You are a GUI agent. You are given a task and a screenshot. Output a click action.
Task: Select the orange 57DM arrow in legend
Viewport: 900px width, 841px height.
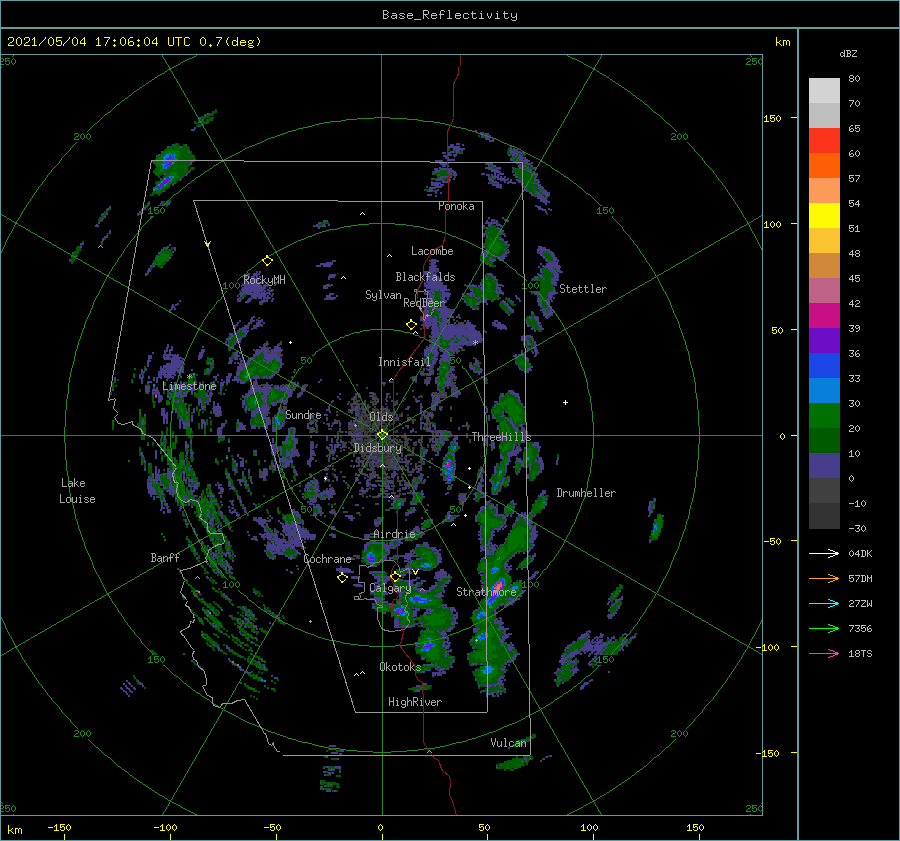824,579
